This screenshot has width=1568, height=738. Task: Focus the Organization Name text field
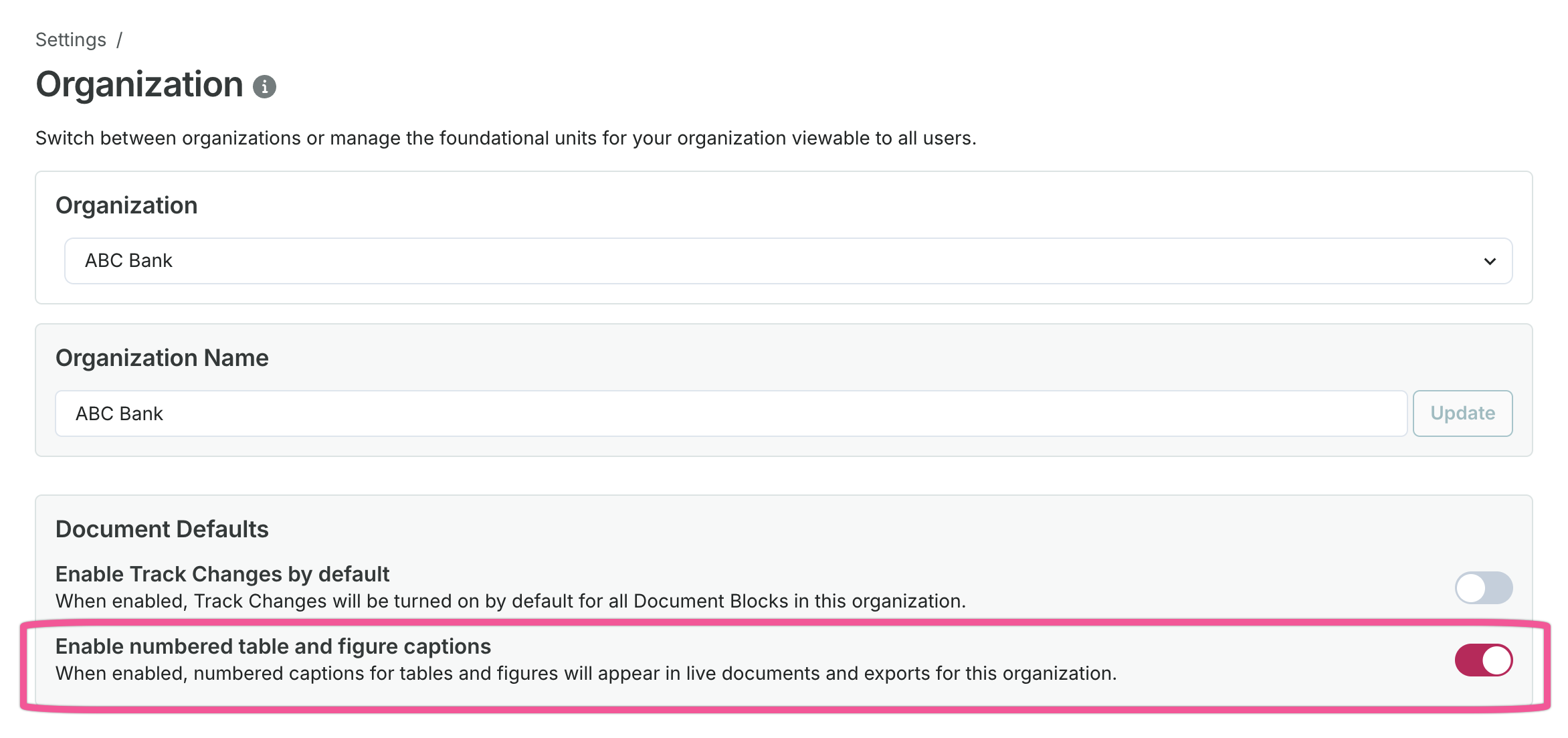pyautogui.click(x=730, y=413)
